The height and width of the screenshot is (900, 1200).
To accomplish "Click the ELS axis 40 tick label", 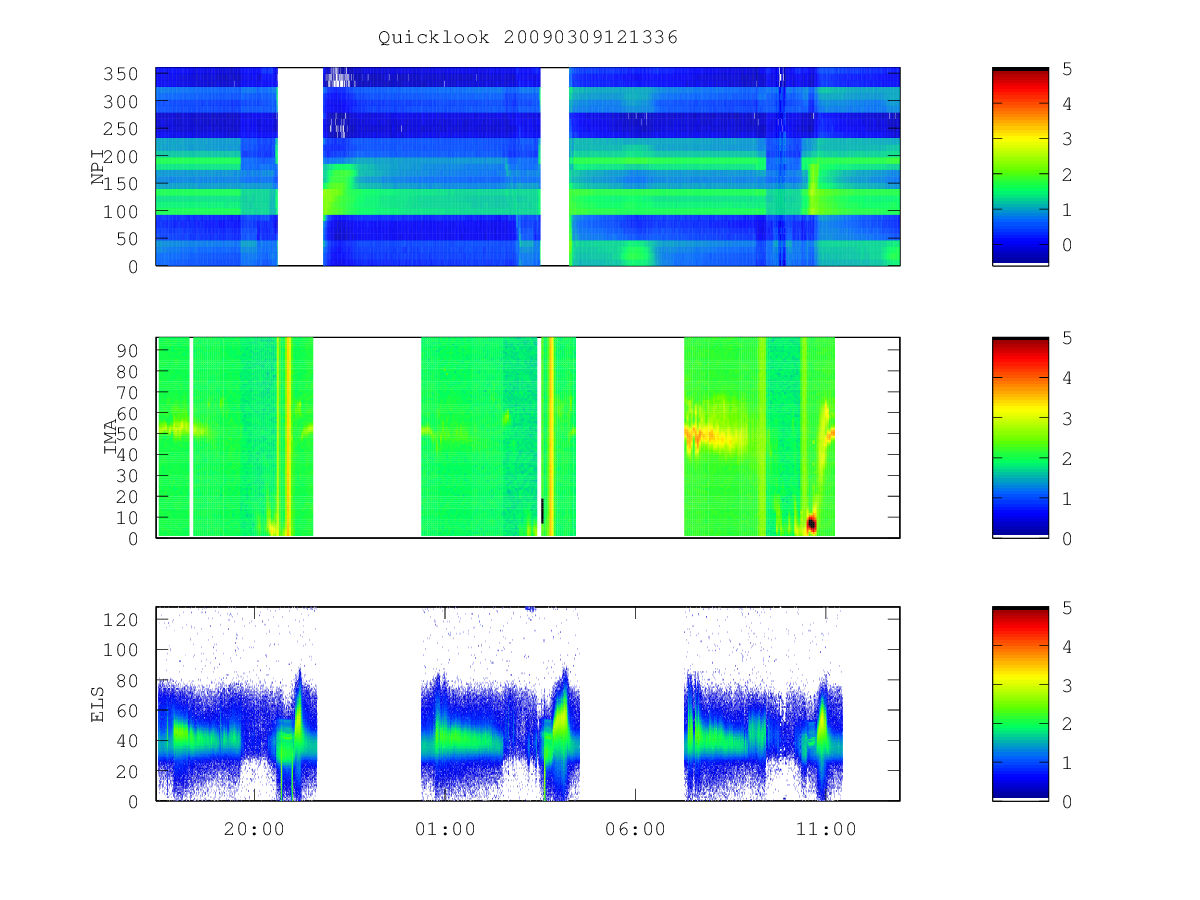I will click(x=129, y=741).
